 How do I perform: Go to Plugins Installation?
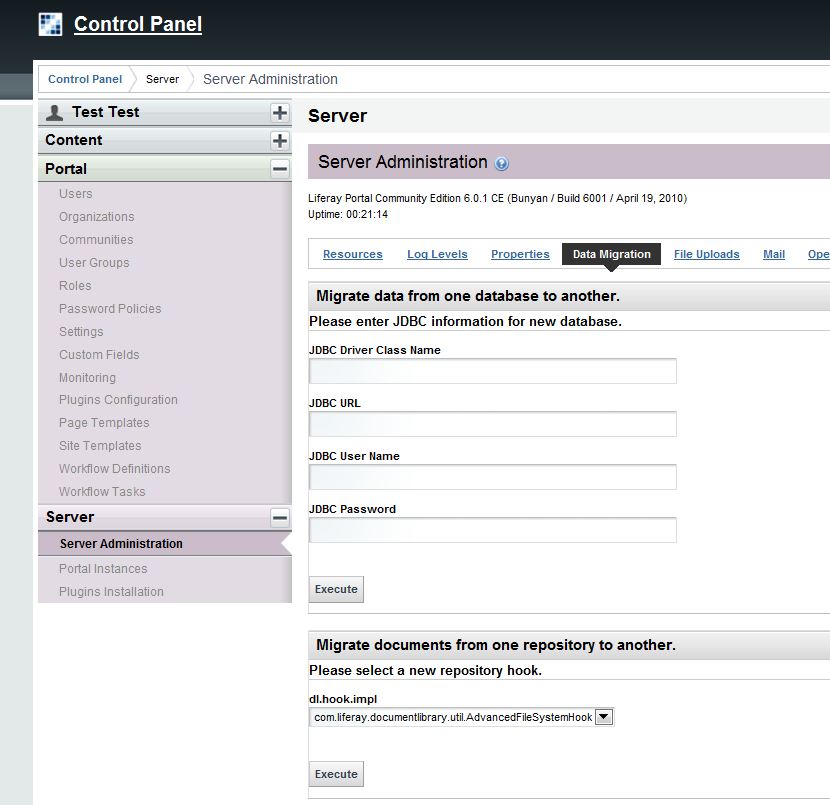(x=111, y=592)
